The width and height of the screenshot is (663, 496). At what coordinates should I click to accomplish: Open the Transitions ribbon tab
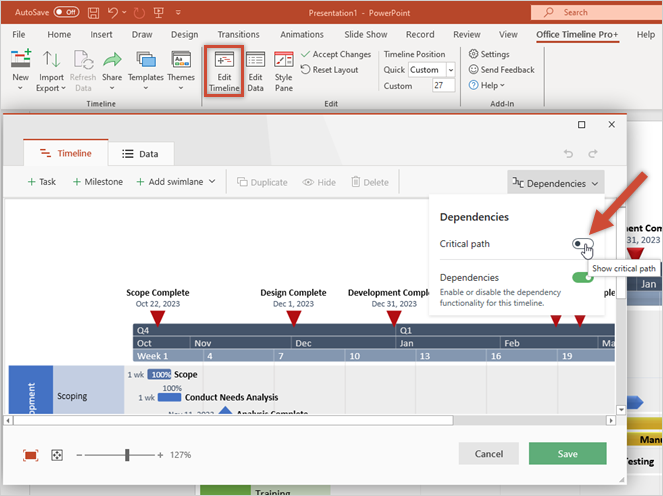click(x=238, y=34)
